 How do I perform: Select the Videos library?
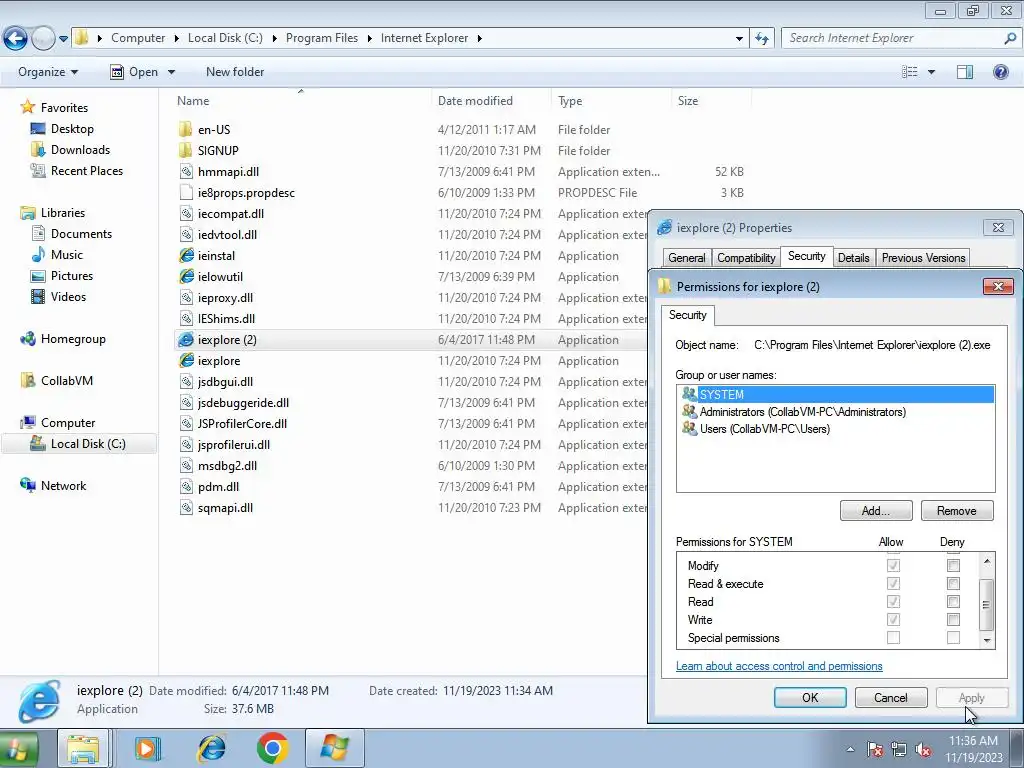[68, 296]
